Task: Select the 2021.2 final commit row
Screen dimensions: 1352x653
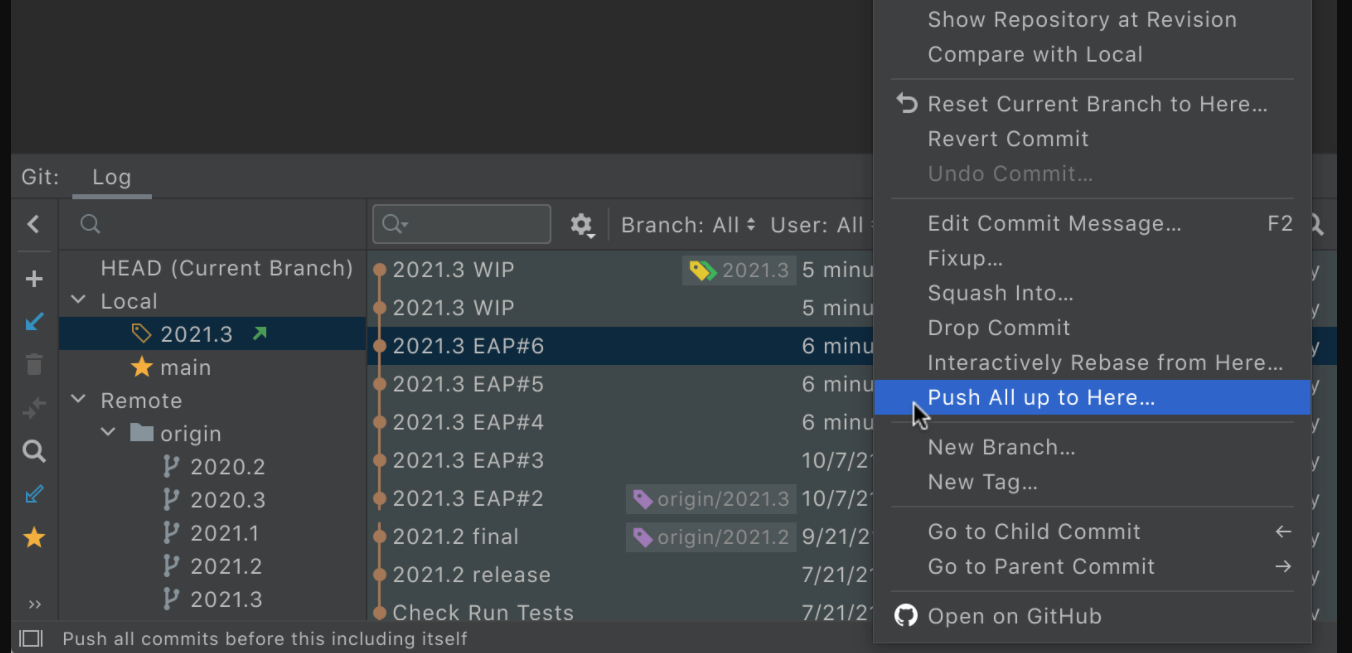Action: [455, 537]
